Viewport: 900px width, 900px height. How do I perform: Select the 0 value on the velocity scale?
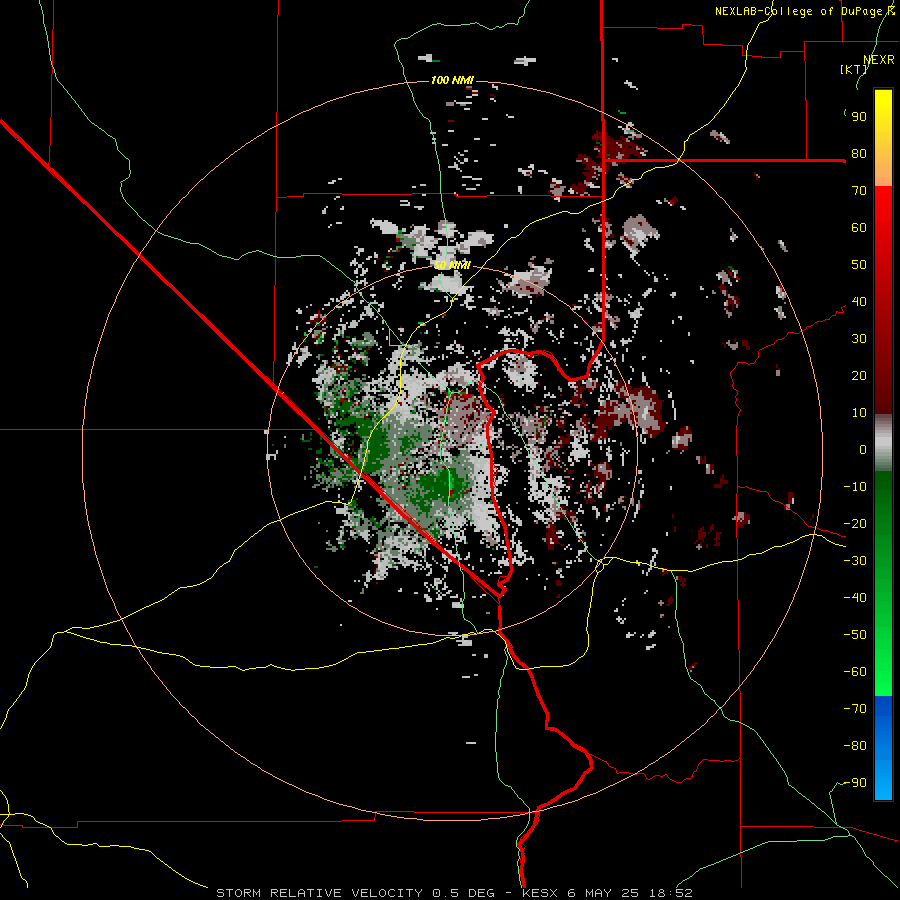point(863,450)
